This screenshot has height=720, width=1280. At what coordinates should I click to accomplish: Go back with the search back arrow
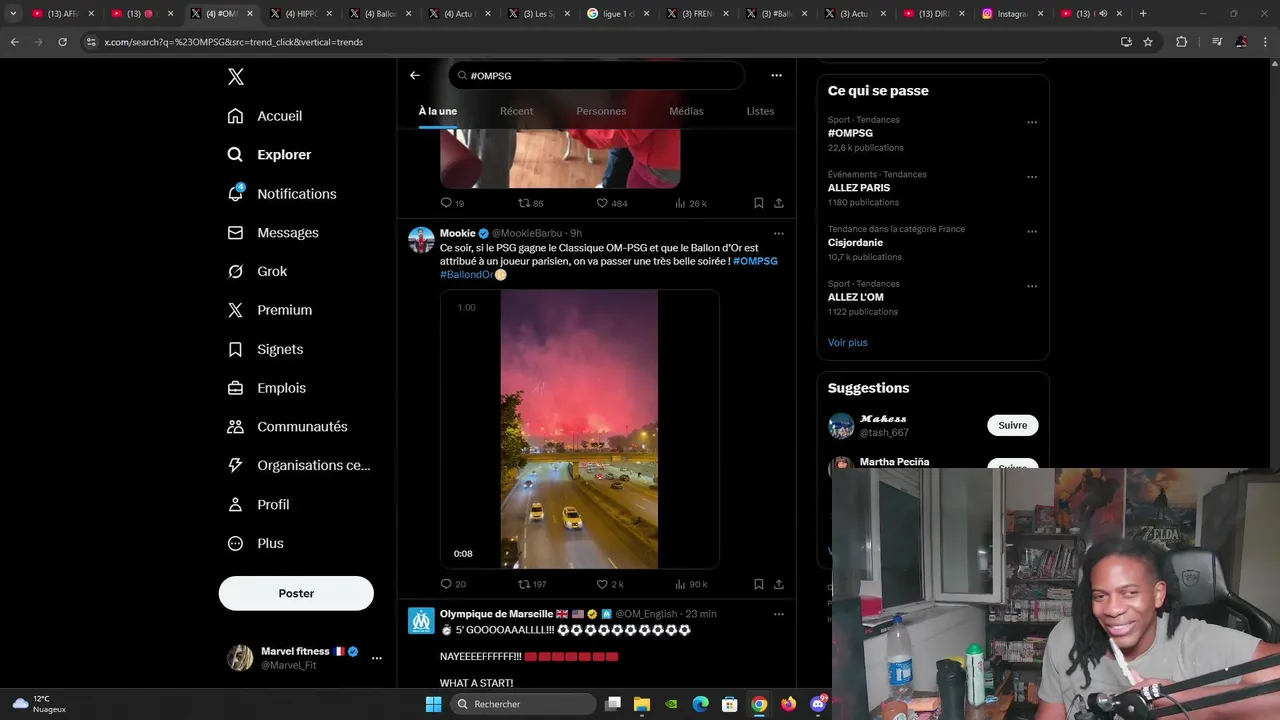tap(415, 75)
